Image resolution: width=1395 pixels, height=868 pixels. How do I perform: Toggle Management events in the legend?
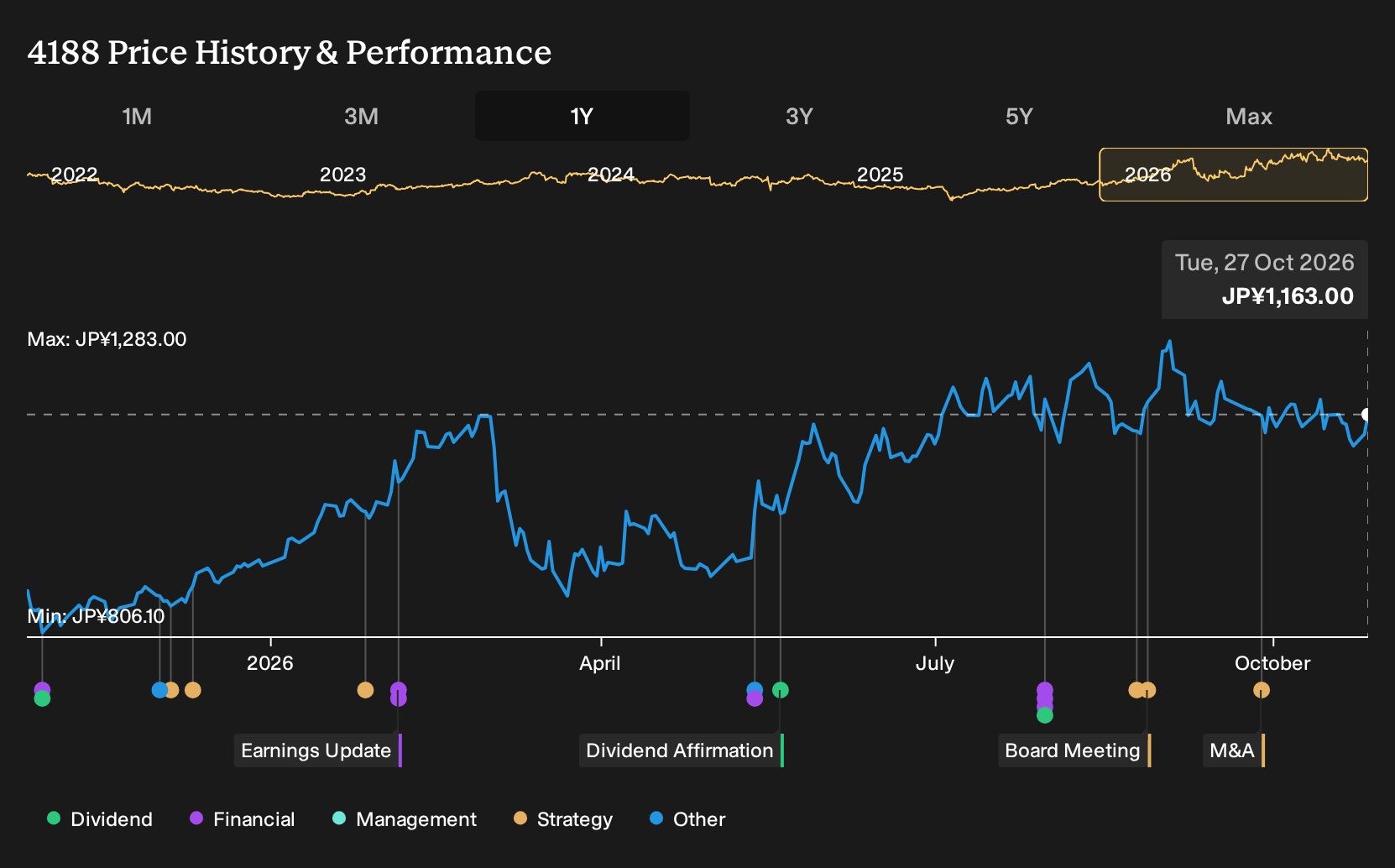tap(405, 819)
